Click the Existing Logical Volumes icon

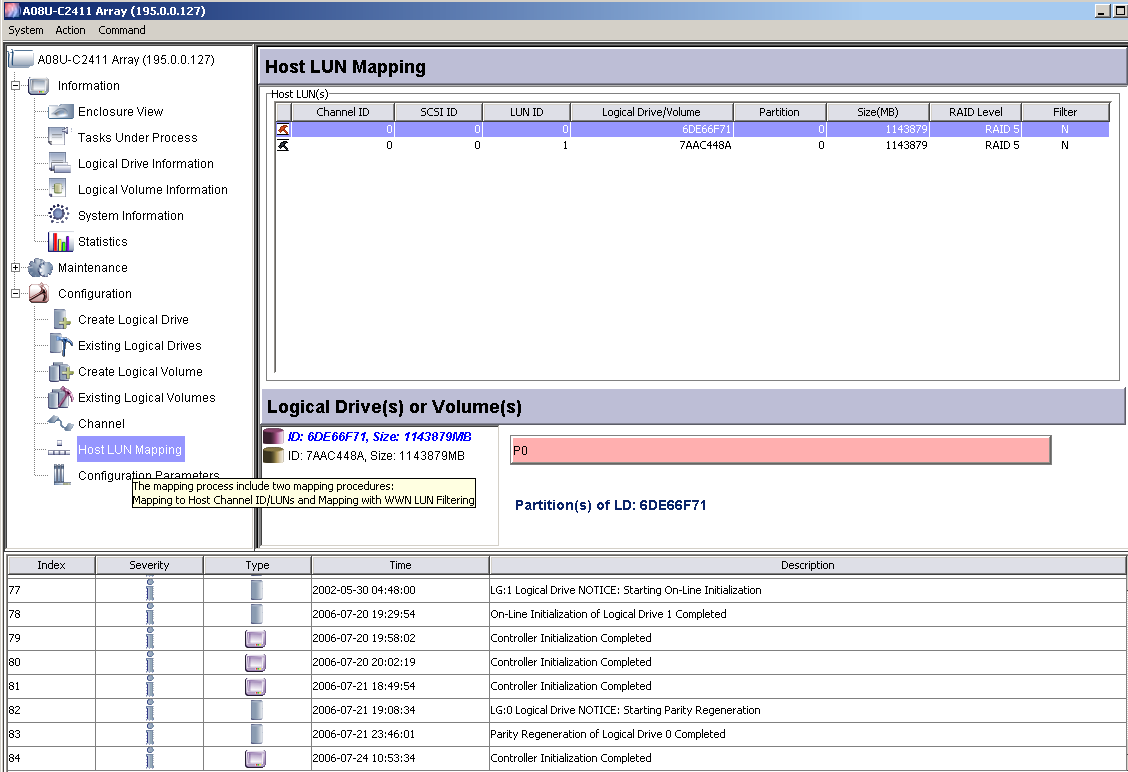tap(61, 398)
